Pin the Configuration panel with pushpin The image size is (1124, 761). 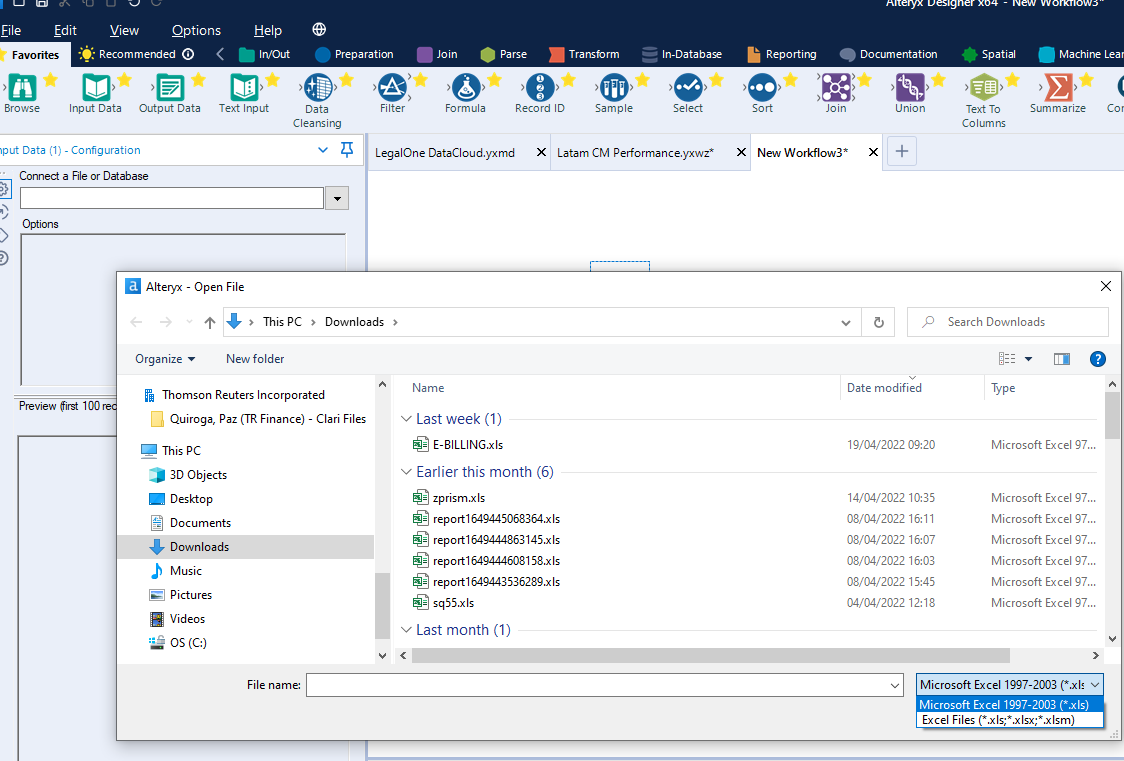point(347,150)
